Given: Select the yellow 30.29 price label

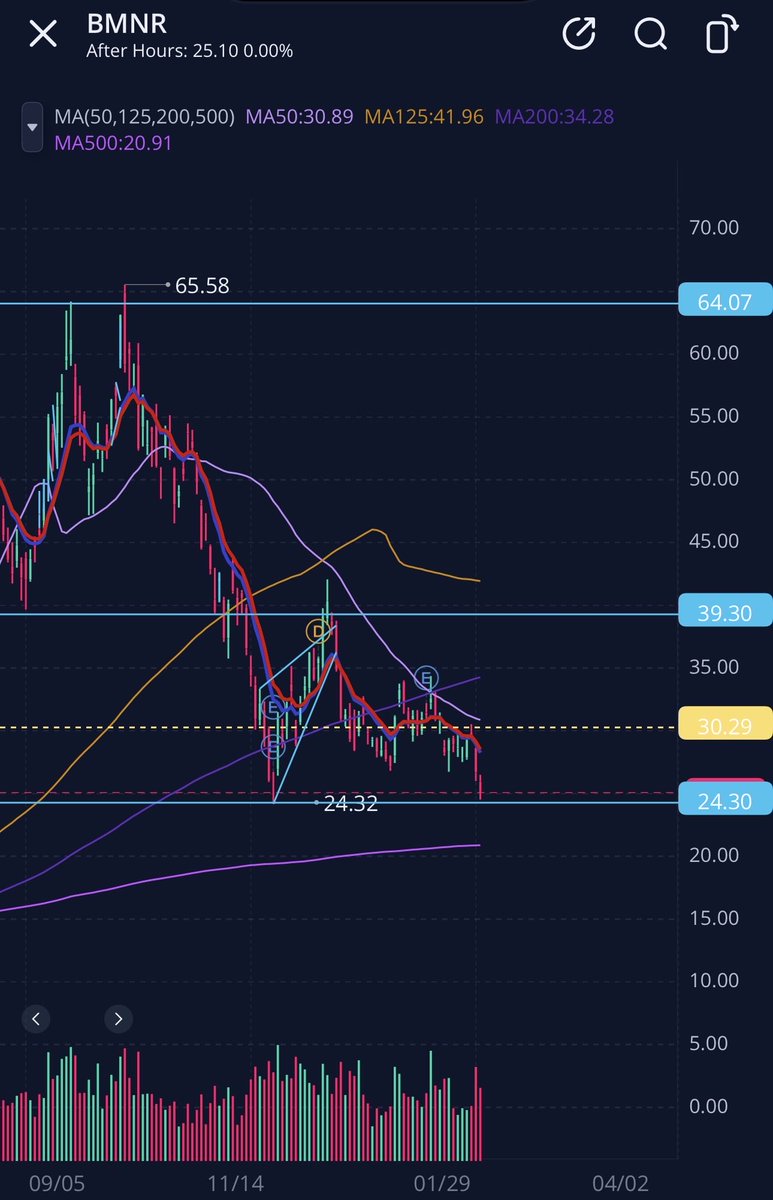Looking at the screenshot, I should pyautogui.click(x=725, y=724).
